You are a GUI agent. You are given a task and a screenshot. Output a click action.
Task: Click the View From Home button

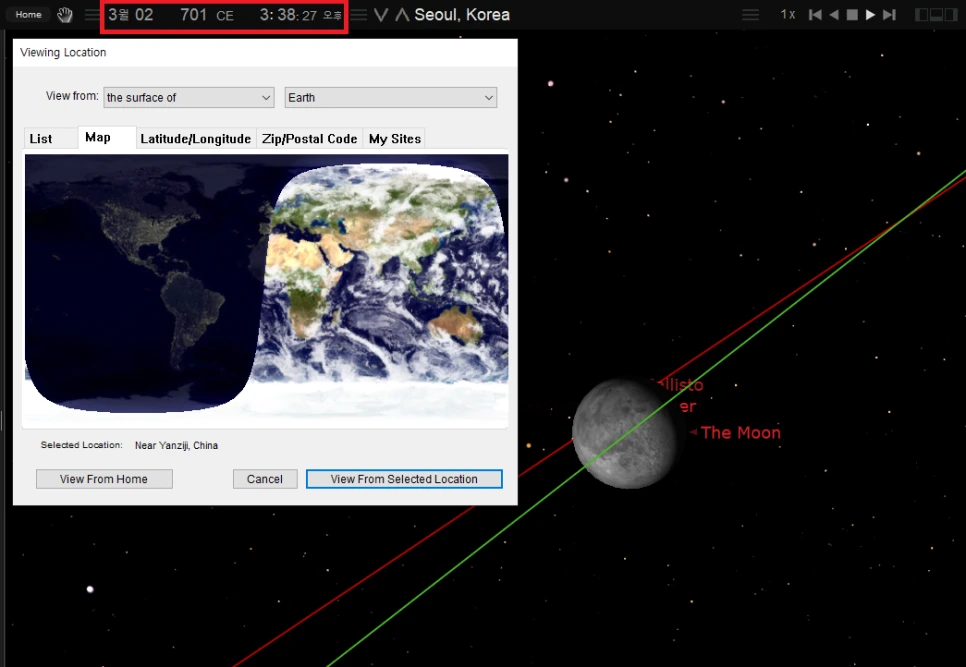(103, 479)
